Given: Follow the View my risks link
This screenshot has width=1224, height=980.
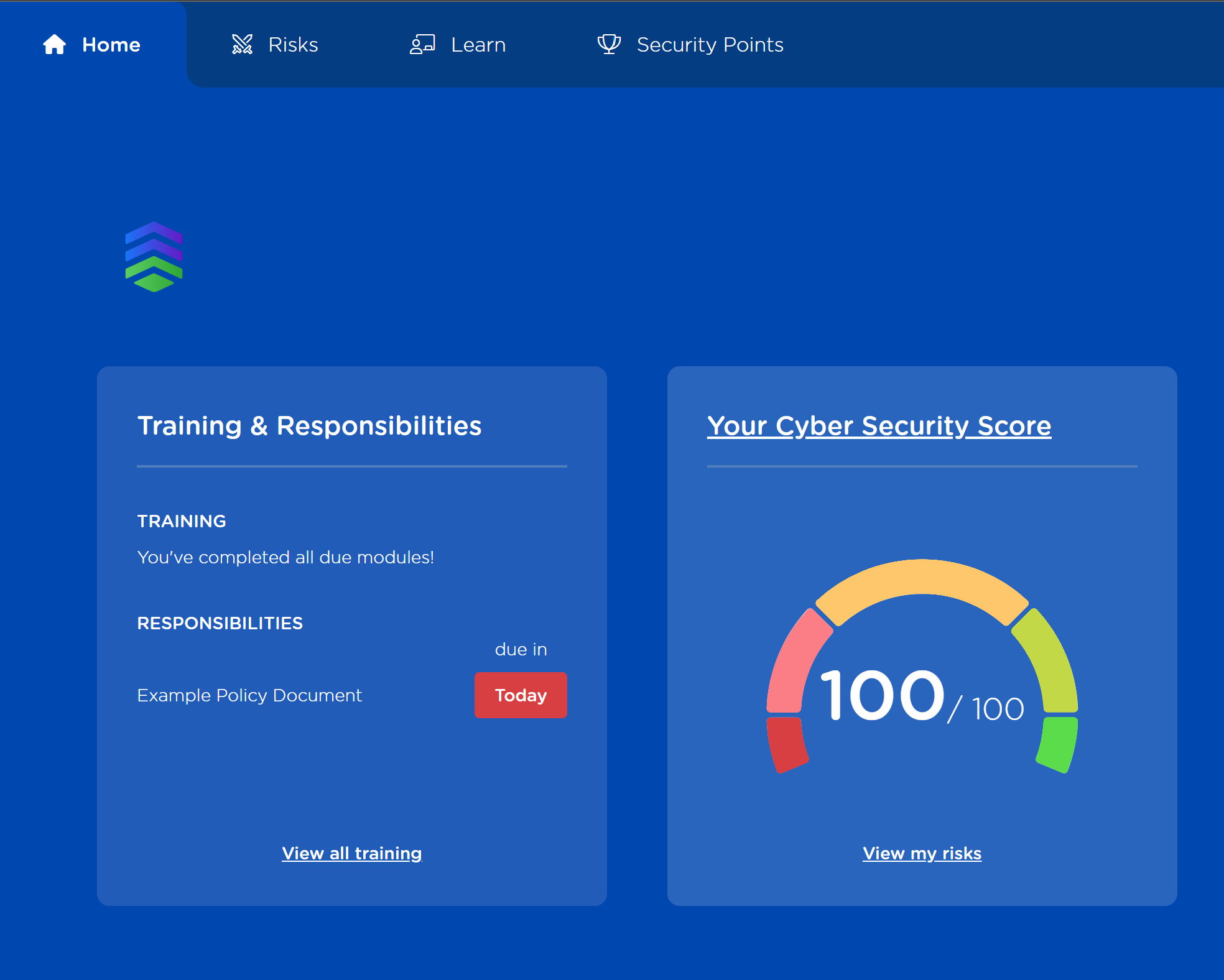Looking at the screenshot, I should (x=922, y=853).
